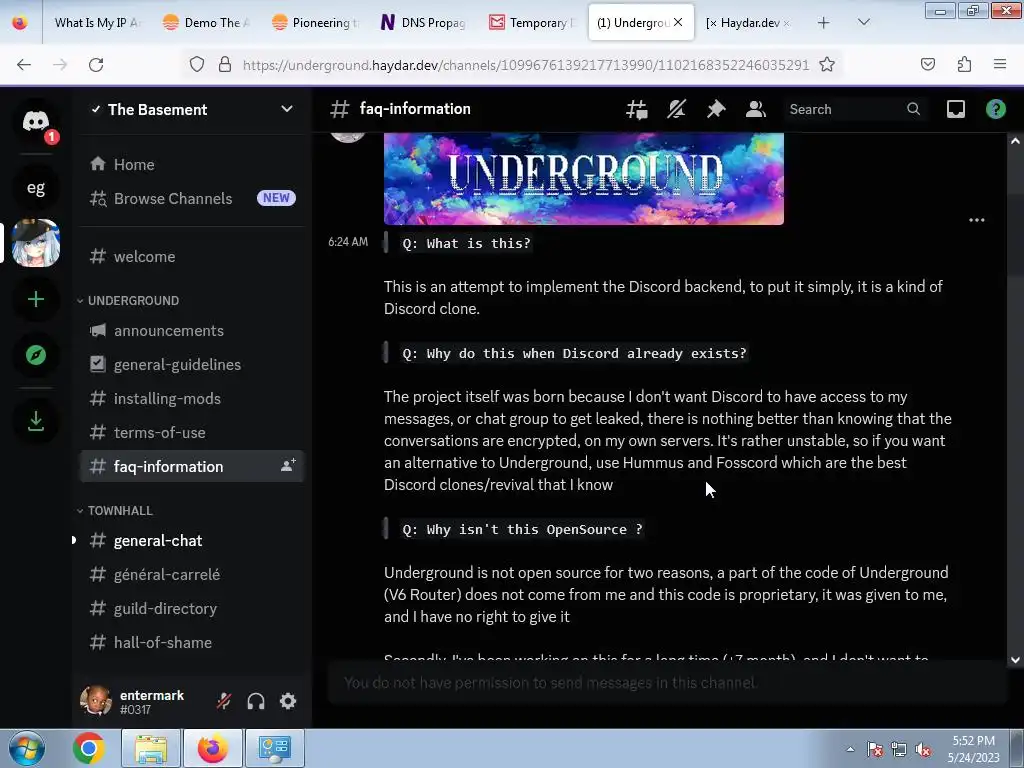Open Firefox list all tabs chevron
1024x768 pixels.
(863, 22)
